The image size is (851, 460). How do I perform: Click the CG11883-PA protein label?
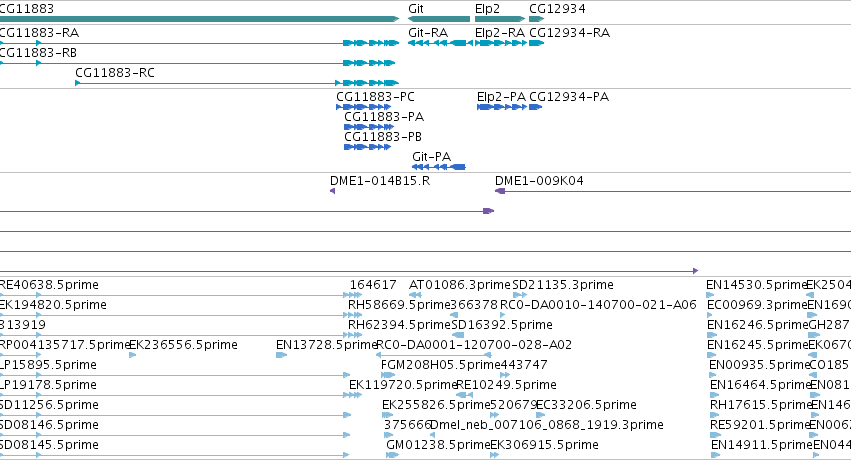(x=384, y=117)
